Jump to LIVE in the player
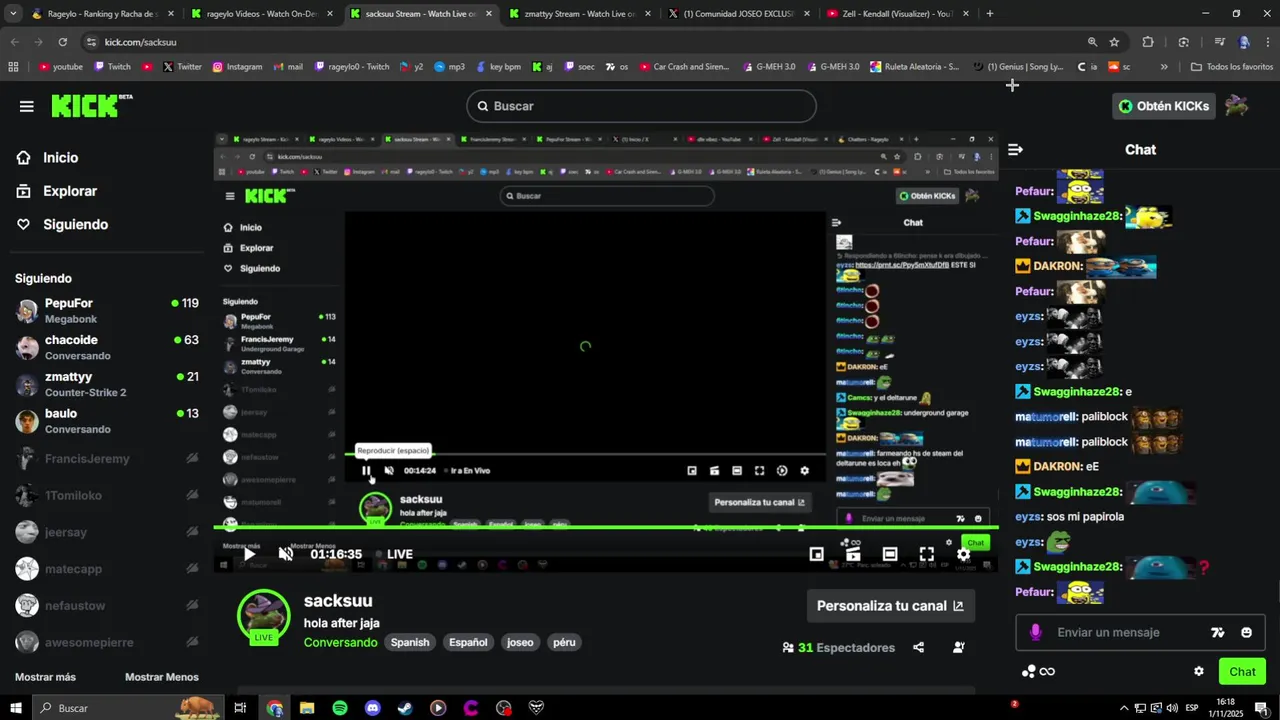Image resolution: width=1280 pixels, height=720 pixels. point(394,554)
